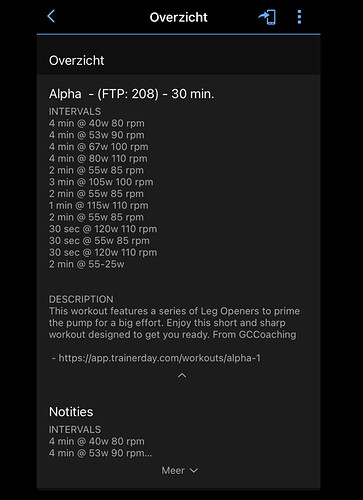Expand notes with the Meer button
The height and width of the screenshot is (500, 363).
click(179, 470)
